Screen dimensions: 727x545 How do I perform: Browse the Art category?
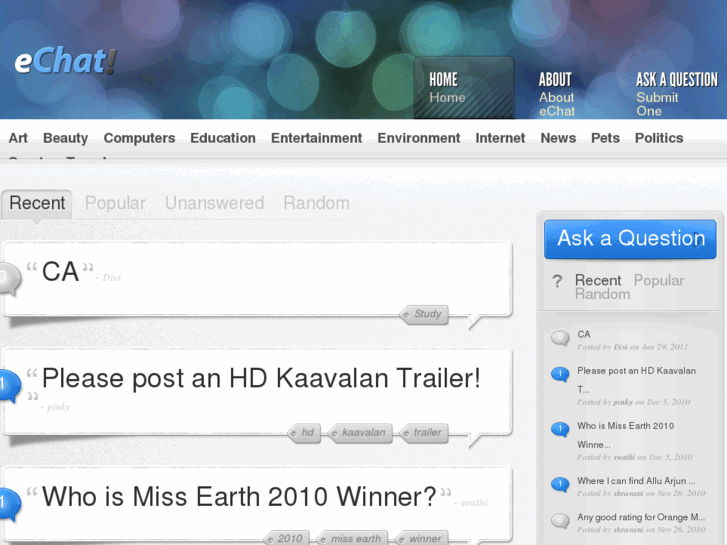[x=18, y=138]
